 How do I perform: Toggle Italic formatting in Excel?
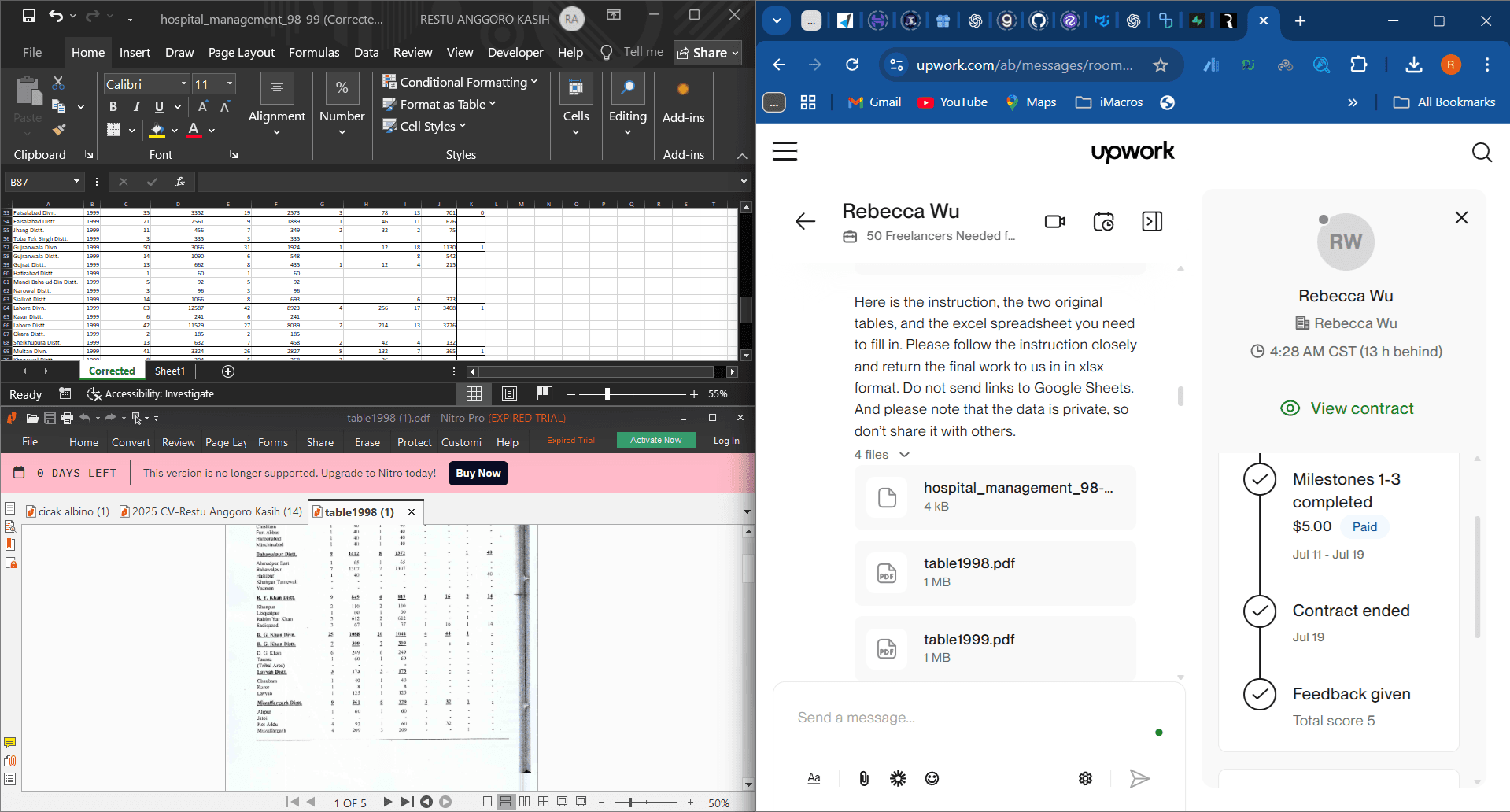click(x=136, y=106)
